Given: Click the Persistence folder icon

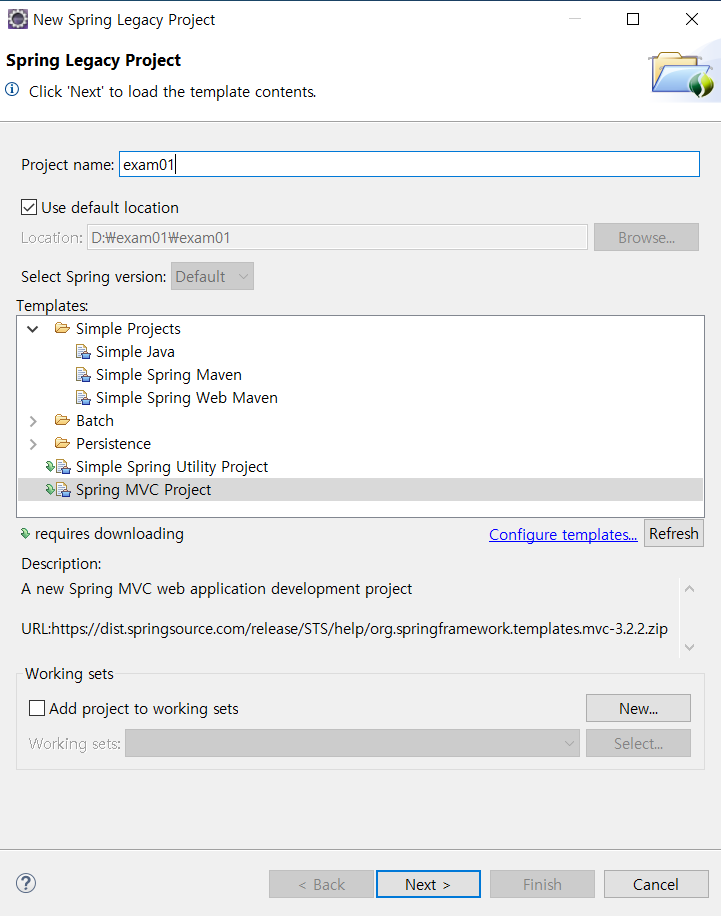Looking at the screenshot, I should [x=62, y=443].
